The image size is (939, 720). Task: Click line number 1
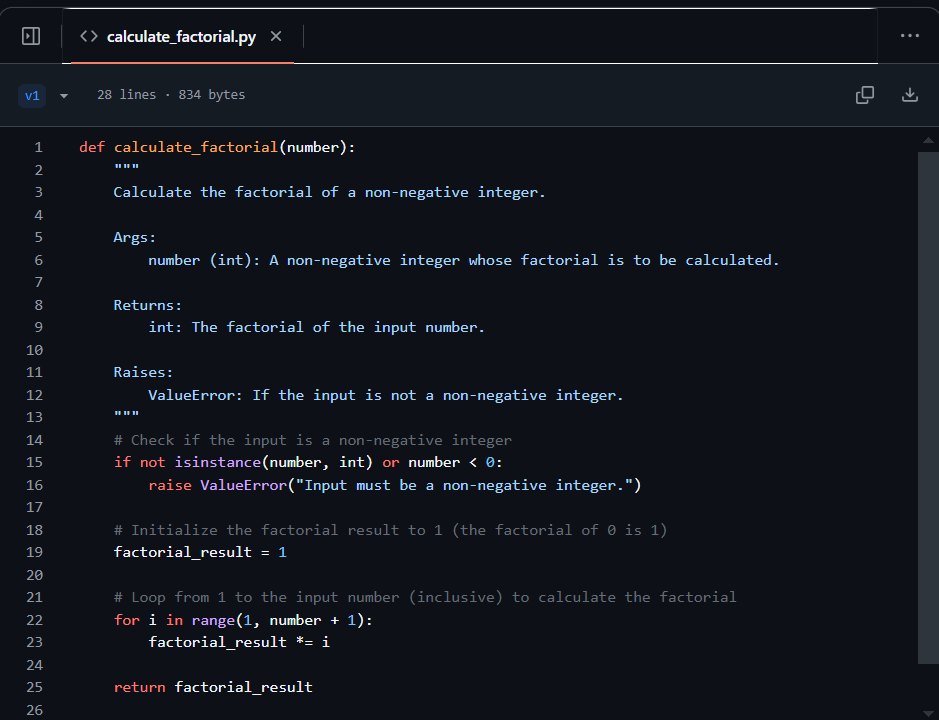coord(38,147)
